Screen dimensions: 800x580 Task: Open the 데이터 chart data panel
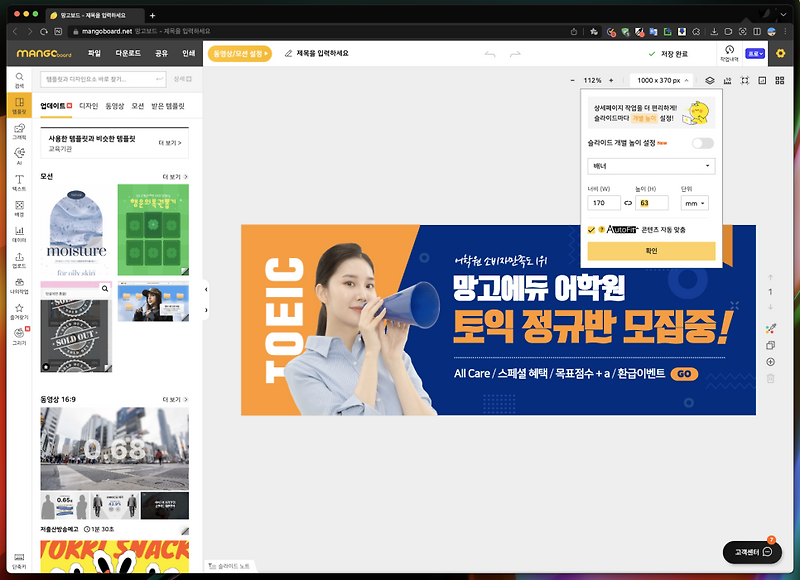tap(19, 234)
